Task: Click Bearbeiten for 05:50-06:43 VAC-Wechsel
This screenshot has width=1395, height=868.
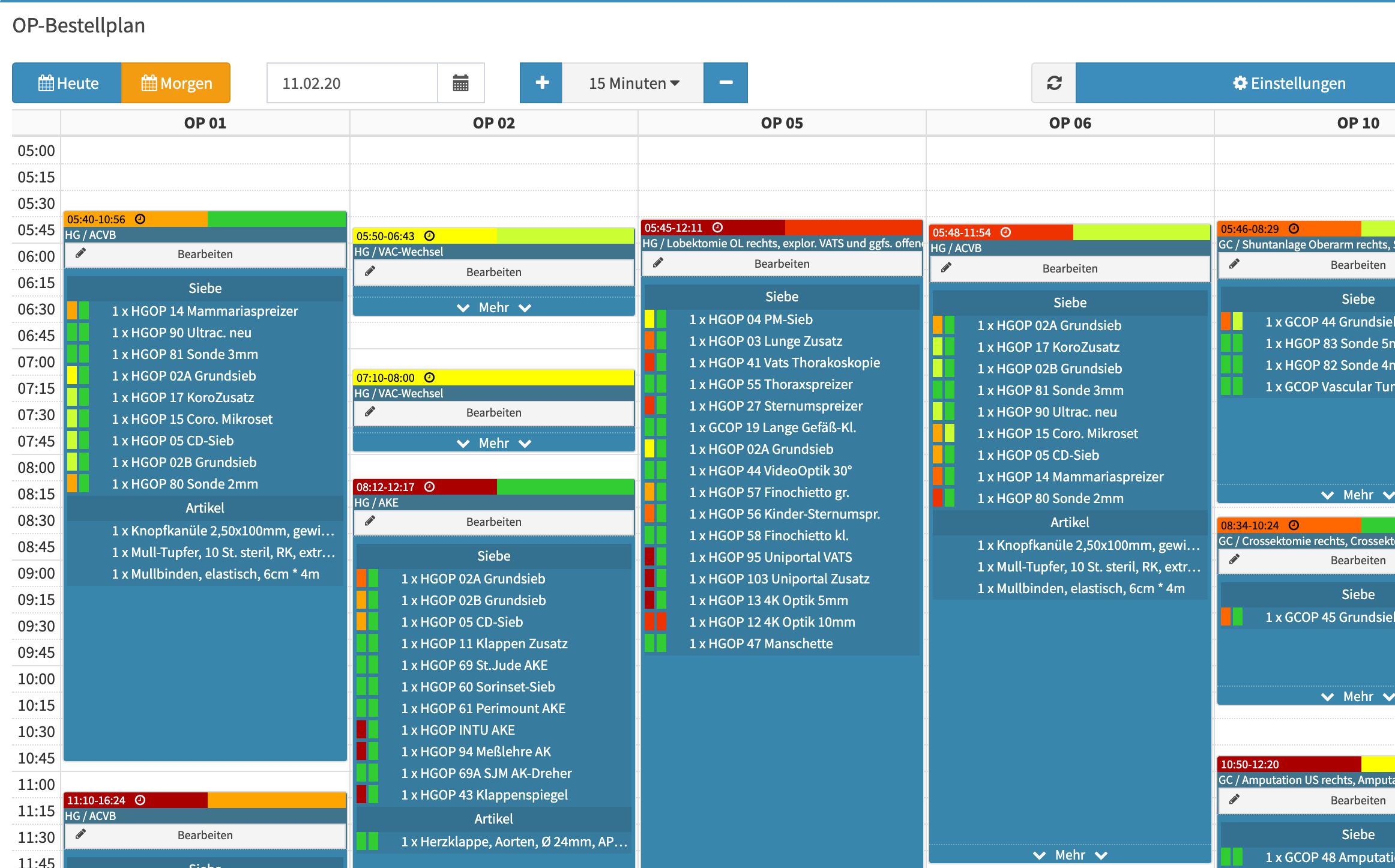Action: (493, 272)
